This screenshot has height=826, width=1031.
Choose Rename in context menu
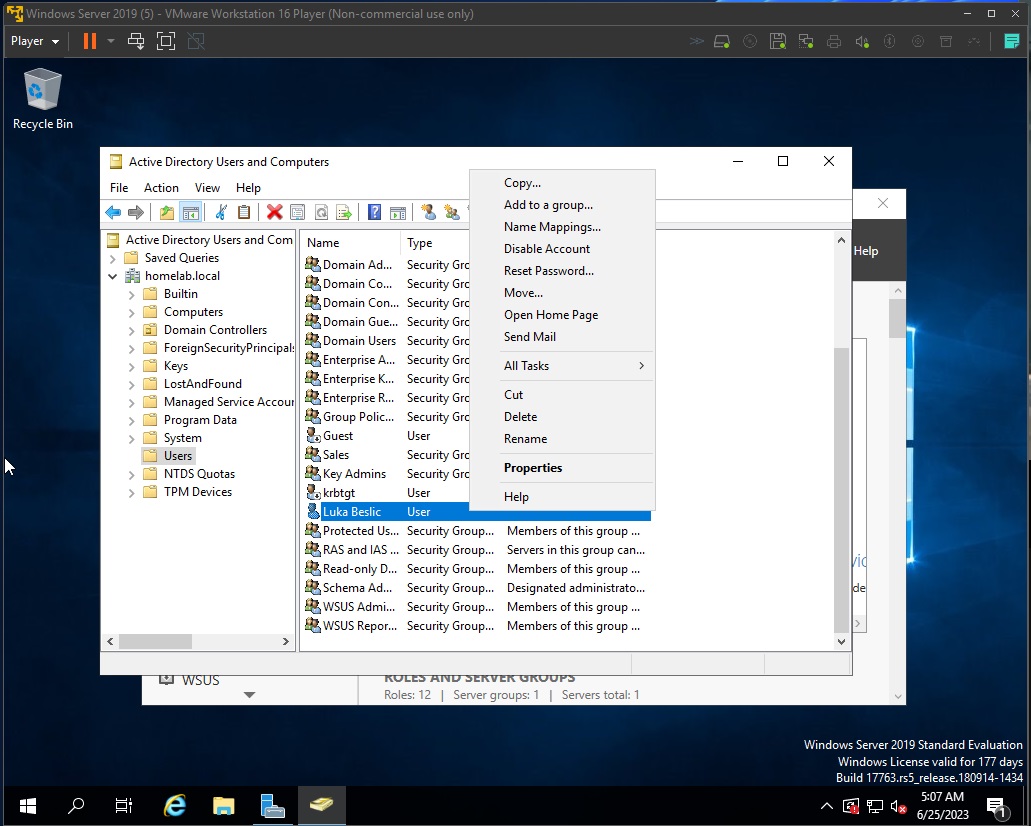[563, 439]
